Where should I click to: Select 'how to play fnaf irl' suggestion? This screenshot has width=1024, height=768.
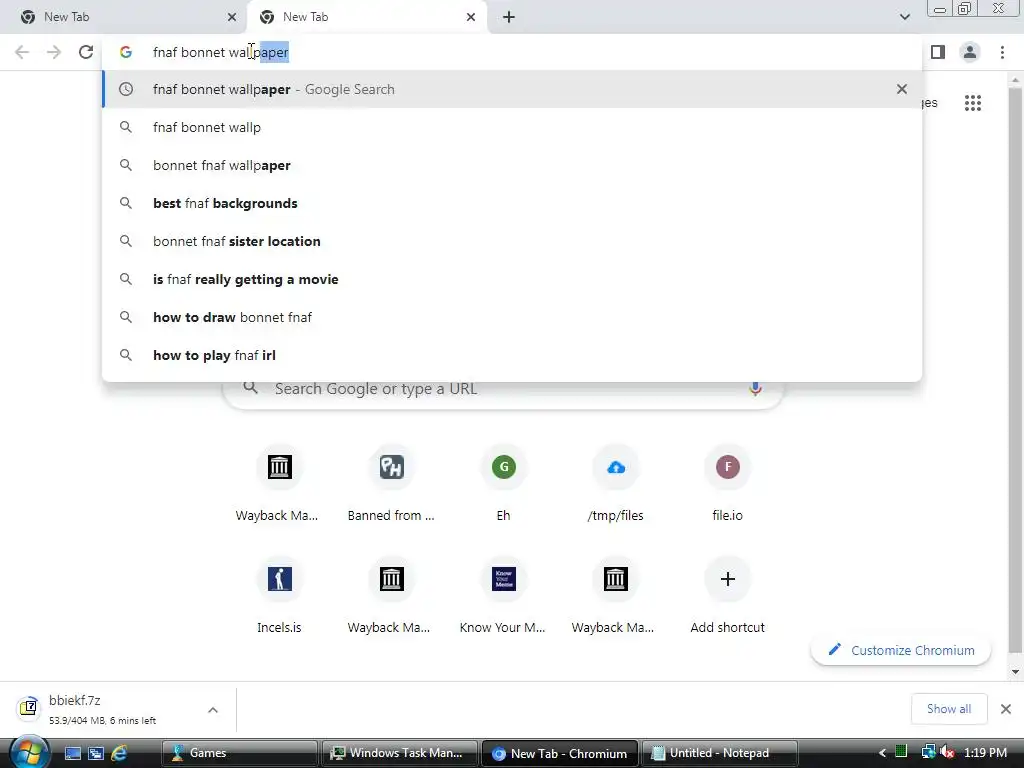point(512,355)
